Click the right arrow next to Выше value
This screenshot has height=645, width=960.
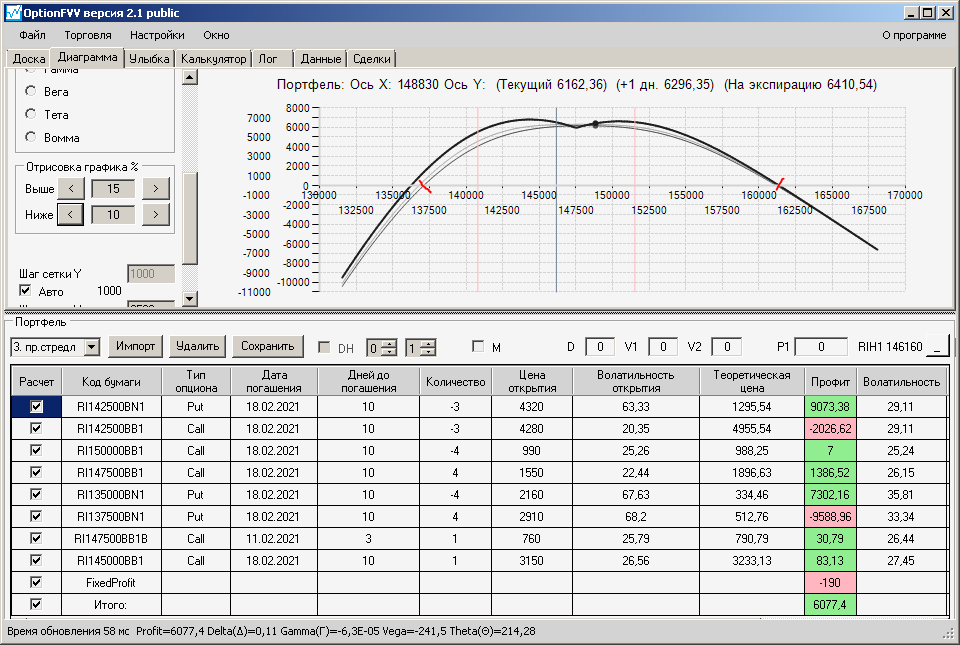155,188
